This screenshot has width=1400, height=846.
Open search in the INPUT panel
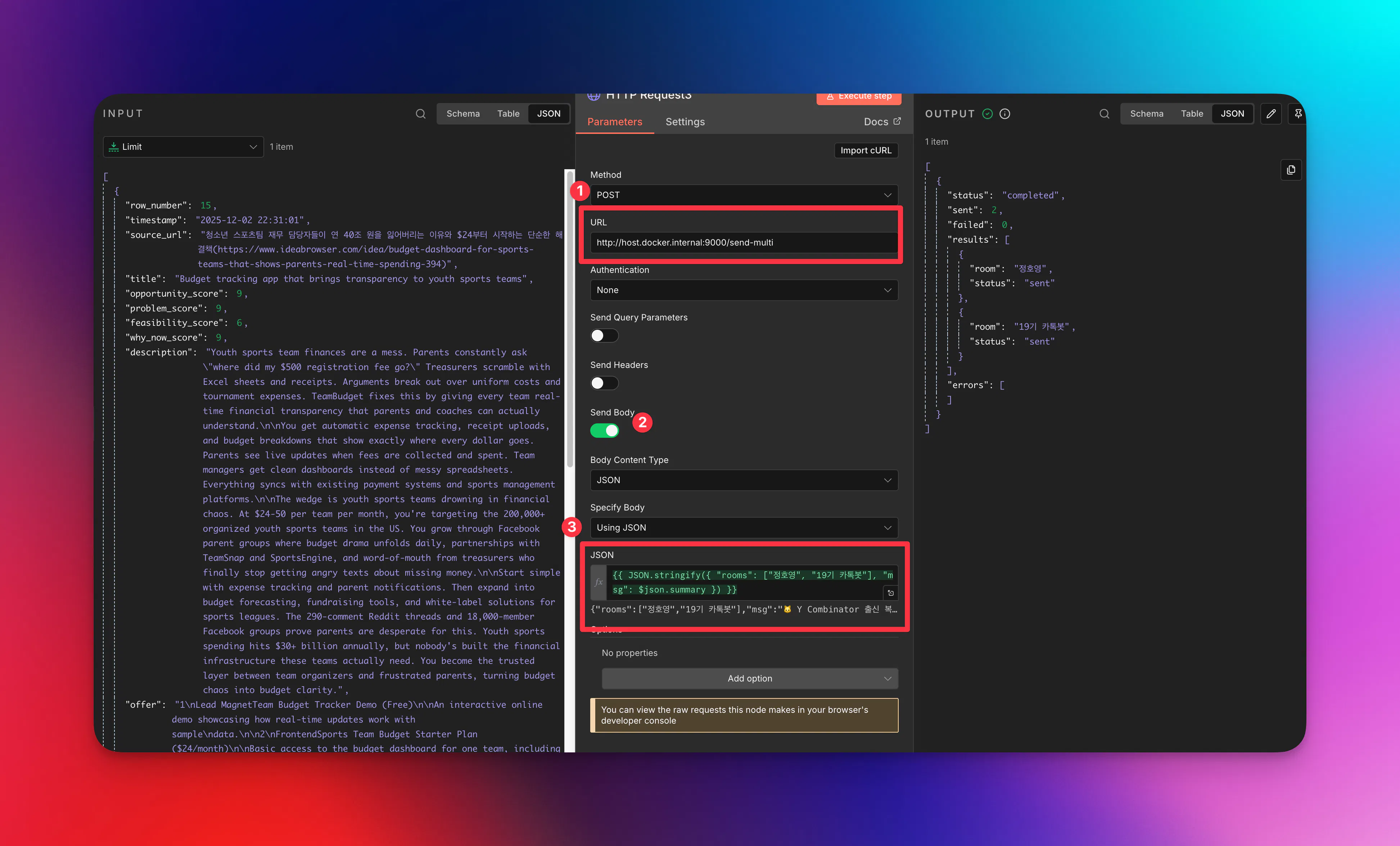(420, 114)
